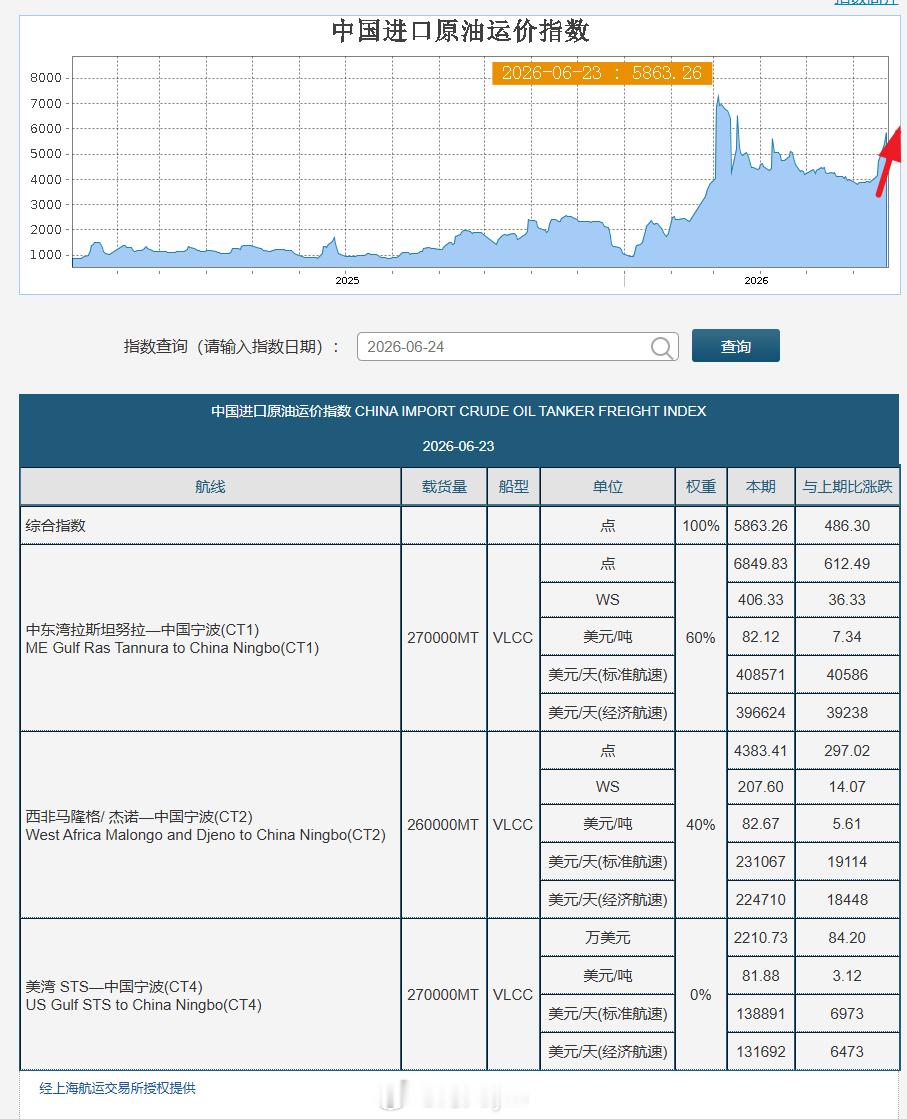The image size is (907, 1119).
Task: Click the 0% weight cell
Action: click(x=701, y=995)
